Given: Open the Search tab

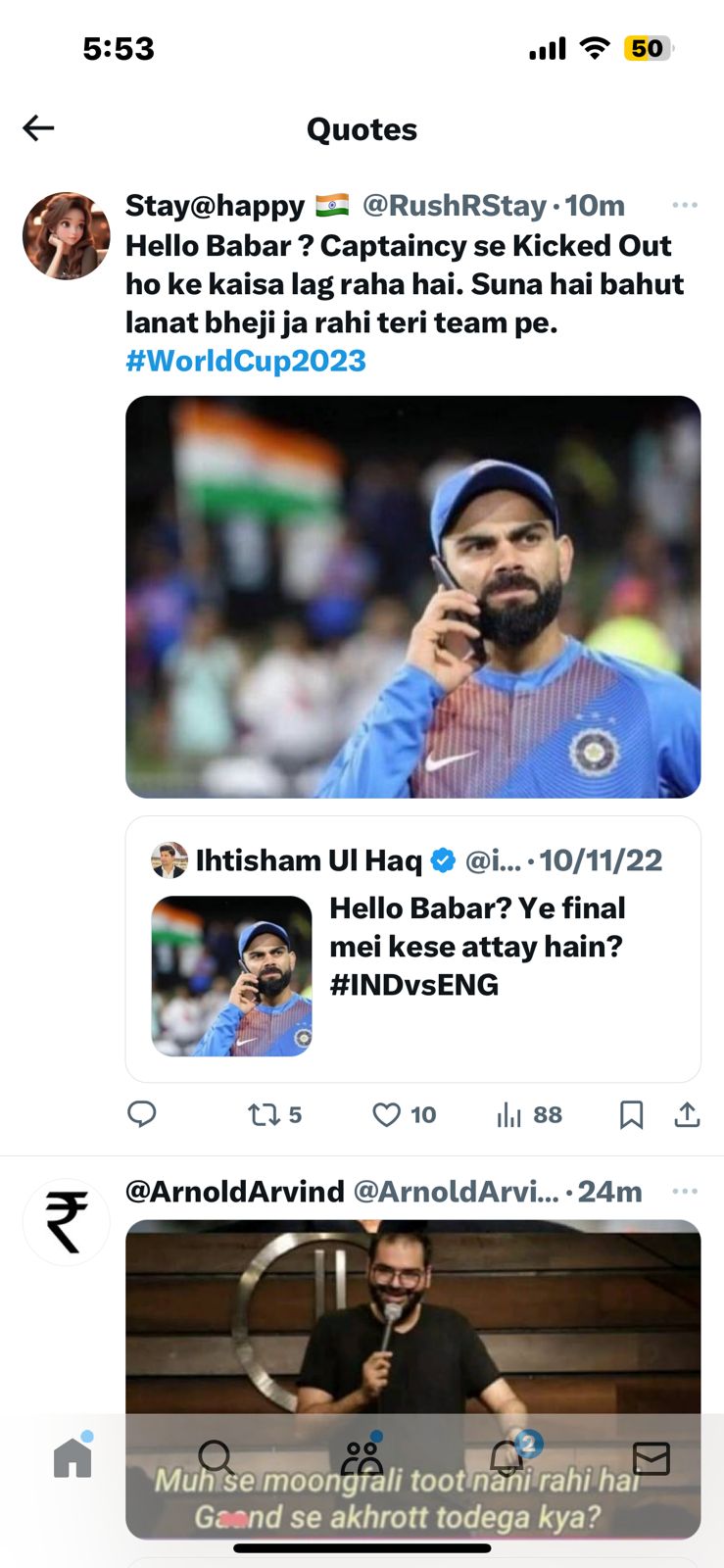Looking at the screenshot, I should [217, 1458].
